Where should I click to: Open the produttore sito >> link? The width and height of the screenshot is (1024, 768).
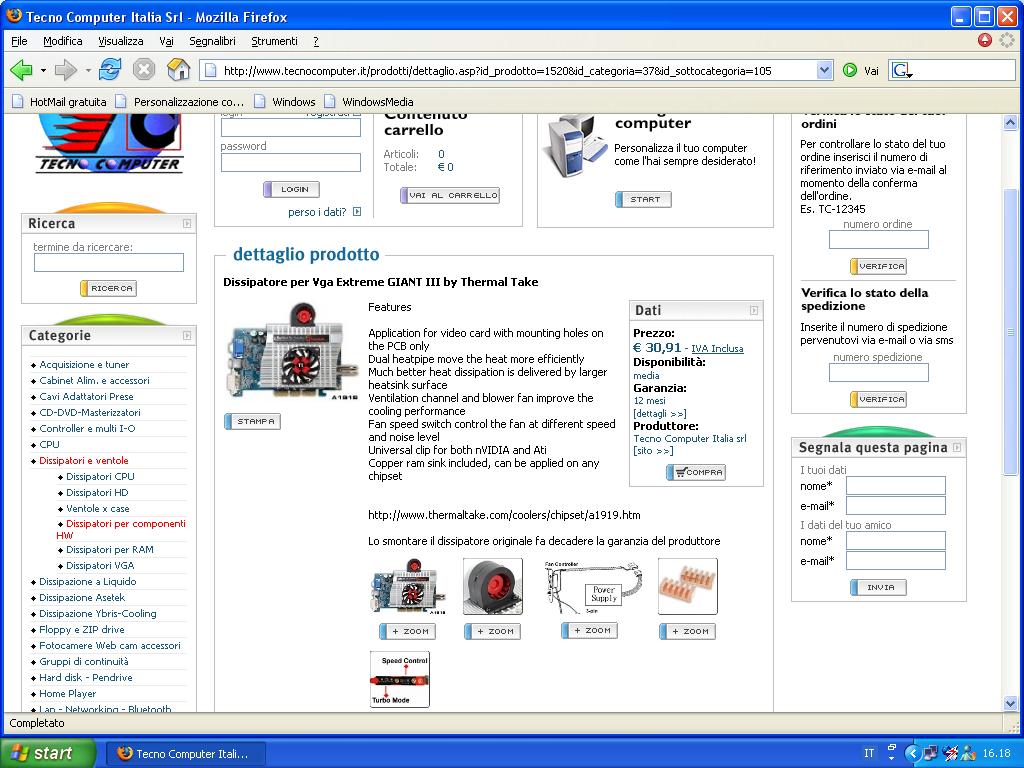pos(653,451)
